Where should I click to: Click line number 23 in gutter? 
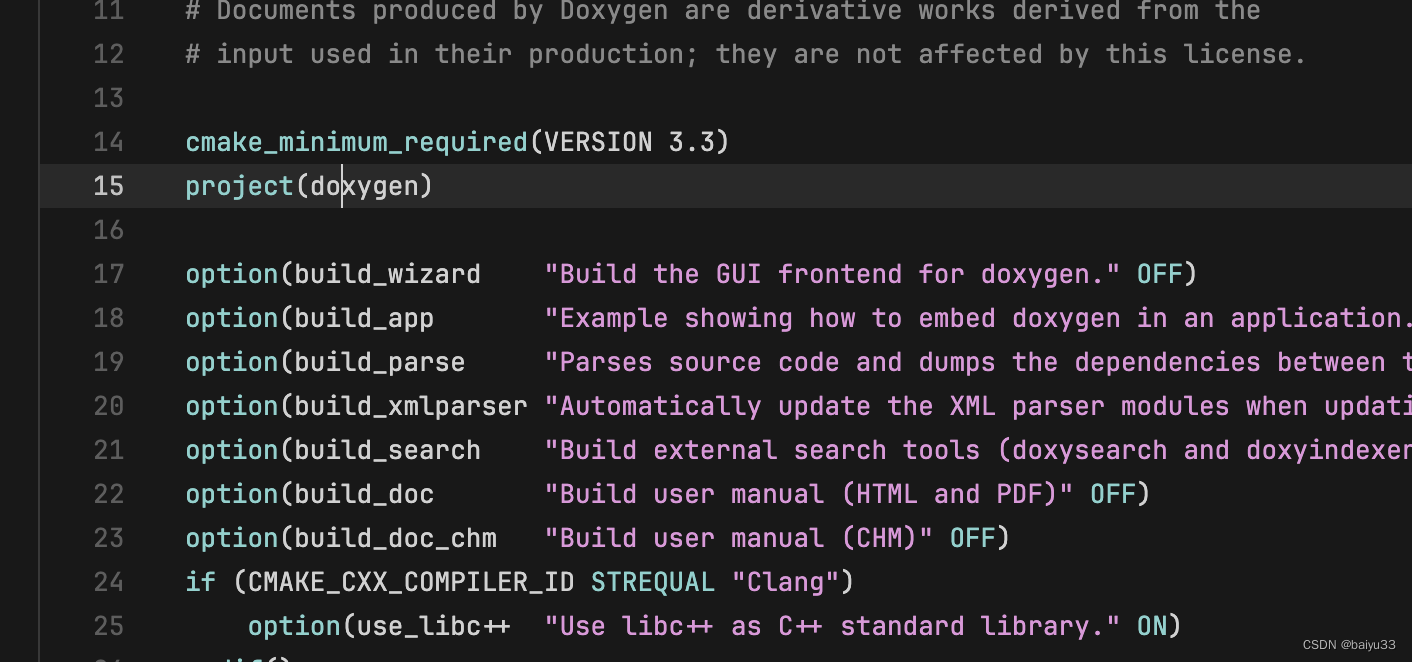click(x=108, y=538)
